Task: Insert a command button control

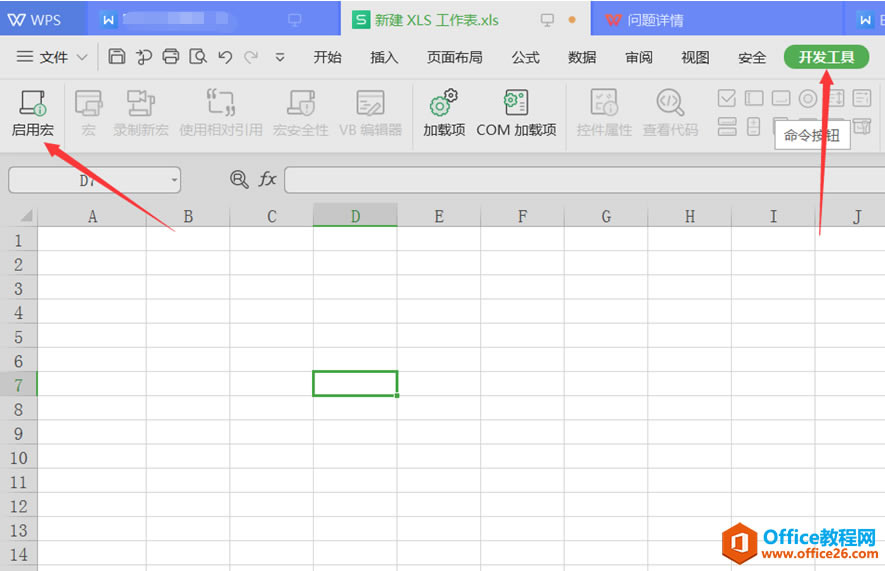Action: point(781,99)
